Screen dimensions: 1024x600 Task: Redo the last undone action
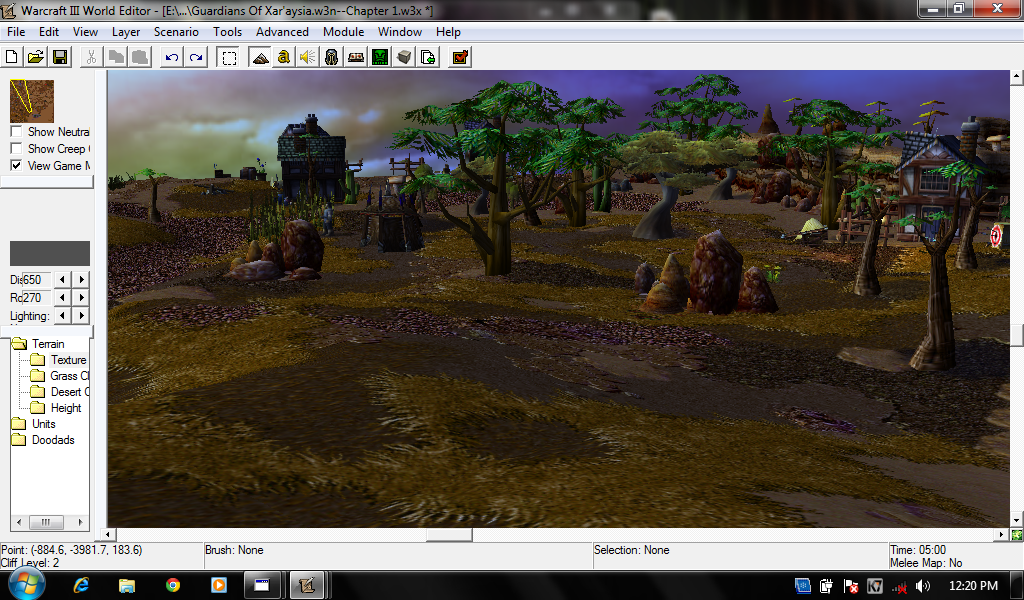196,57
